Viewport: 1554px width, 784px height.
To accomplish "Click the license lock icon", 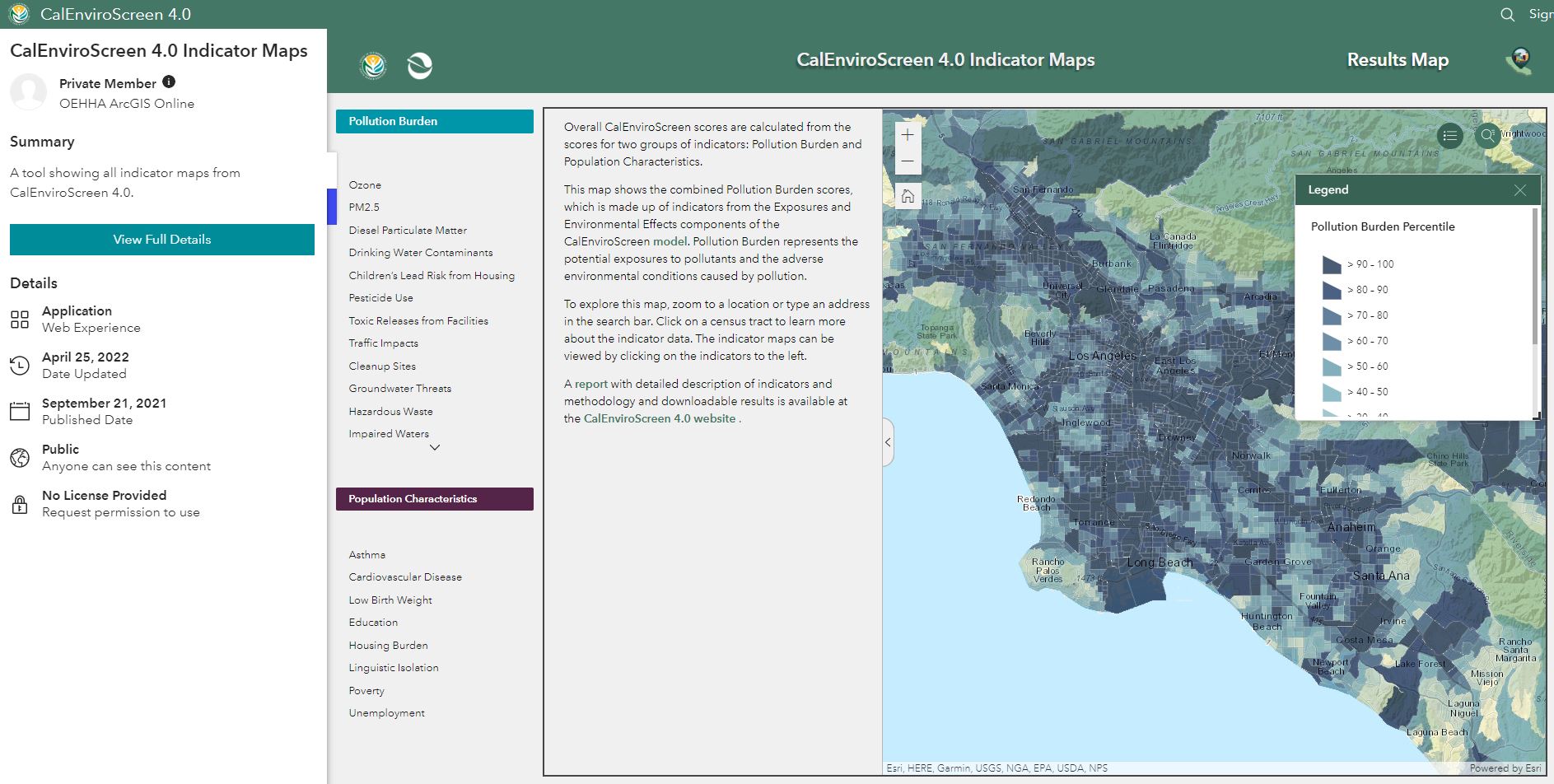I will (20, 503).
